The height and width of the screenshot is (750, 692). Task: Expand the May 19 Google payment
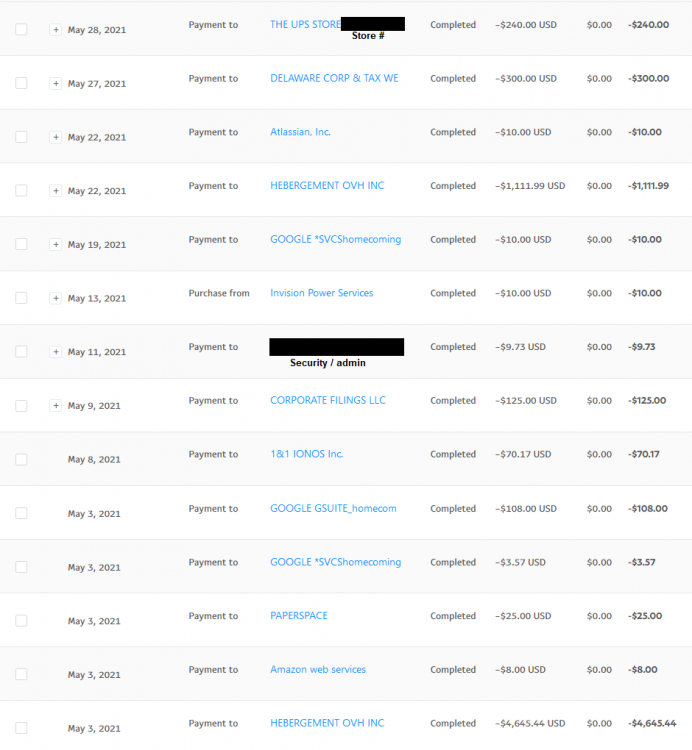point(56,244)
